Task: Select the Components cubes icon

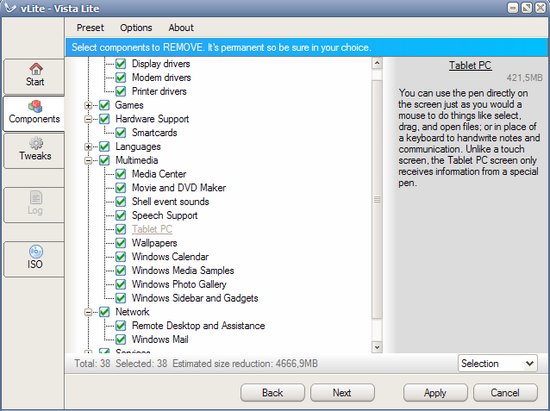Action: tap(35, 106)
